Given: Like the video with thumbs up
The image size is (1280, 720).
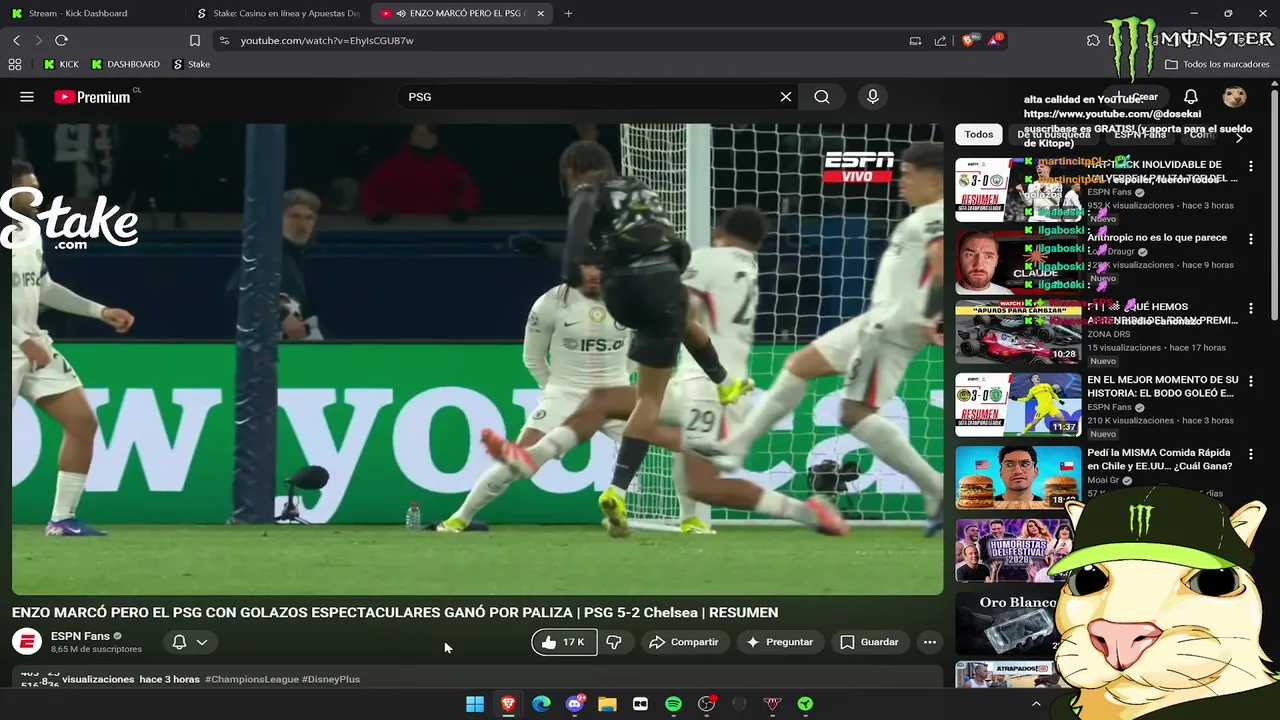Looking at the screenshot, I should (x=564, y=642).
